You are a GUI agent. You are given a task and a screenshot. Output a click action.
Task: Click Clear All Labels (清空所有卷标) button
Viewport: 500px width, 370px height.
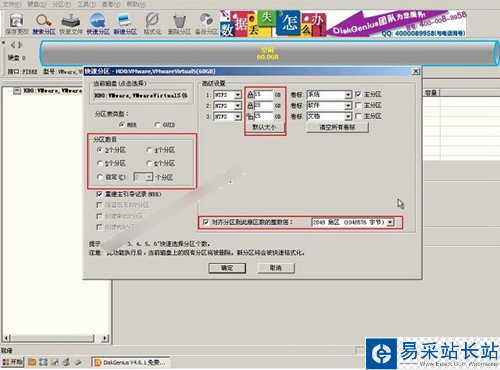337,127
